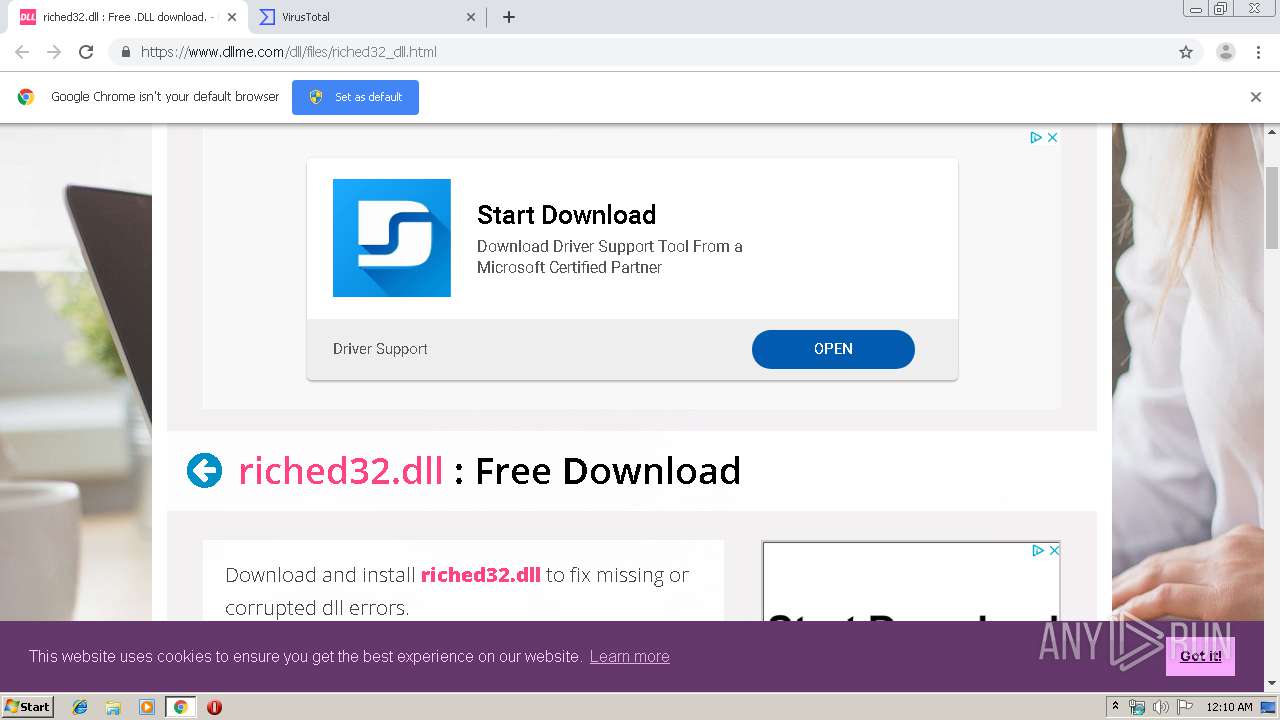The height and width of the screenshot is (720, 1280).
Task: Open Chrome three-dot menu
Action: pos(1258,52)
